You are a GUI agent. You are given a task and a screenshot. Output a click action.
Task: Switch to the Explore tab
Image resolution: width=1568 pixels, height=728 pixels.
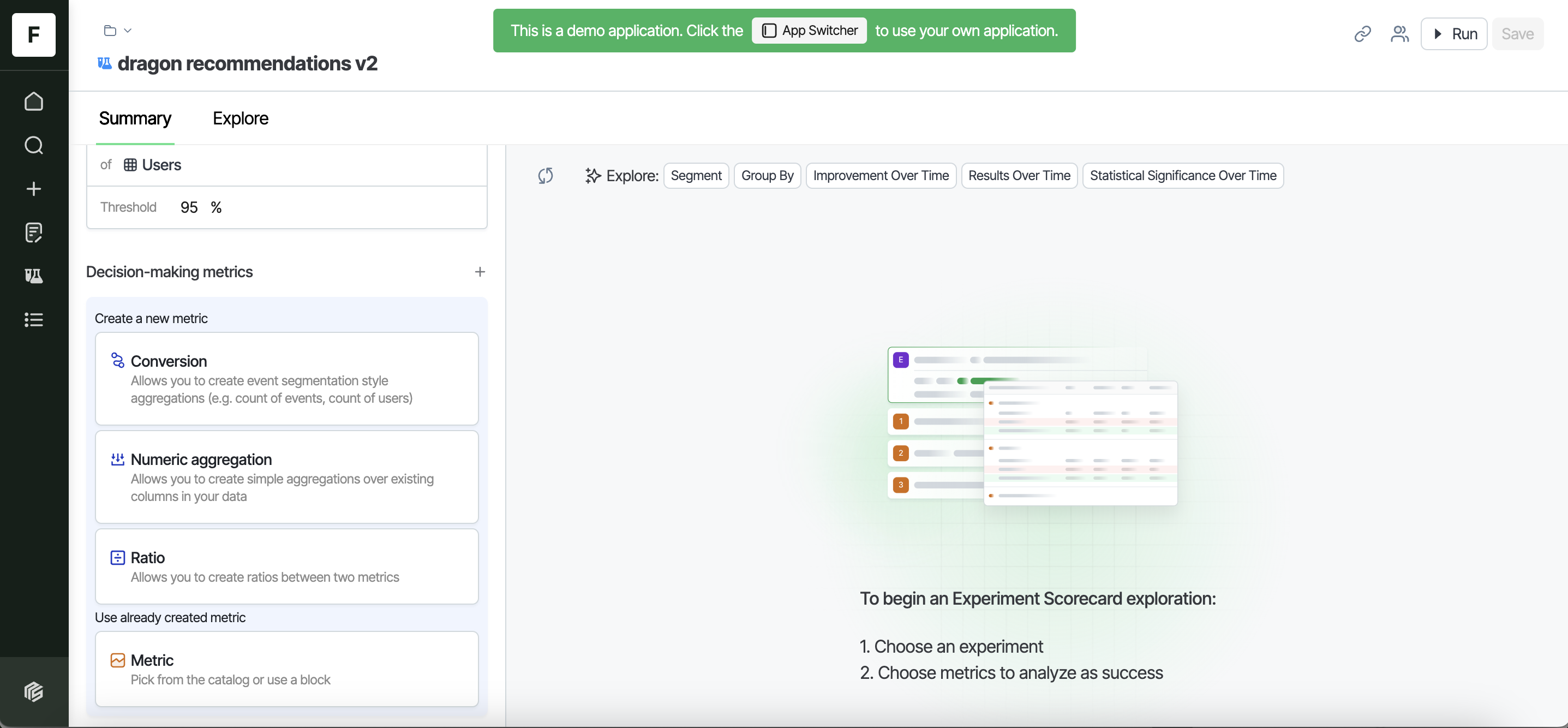[x=241, y=118]
